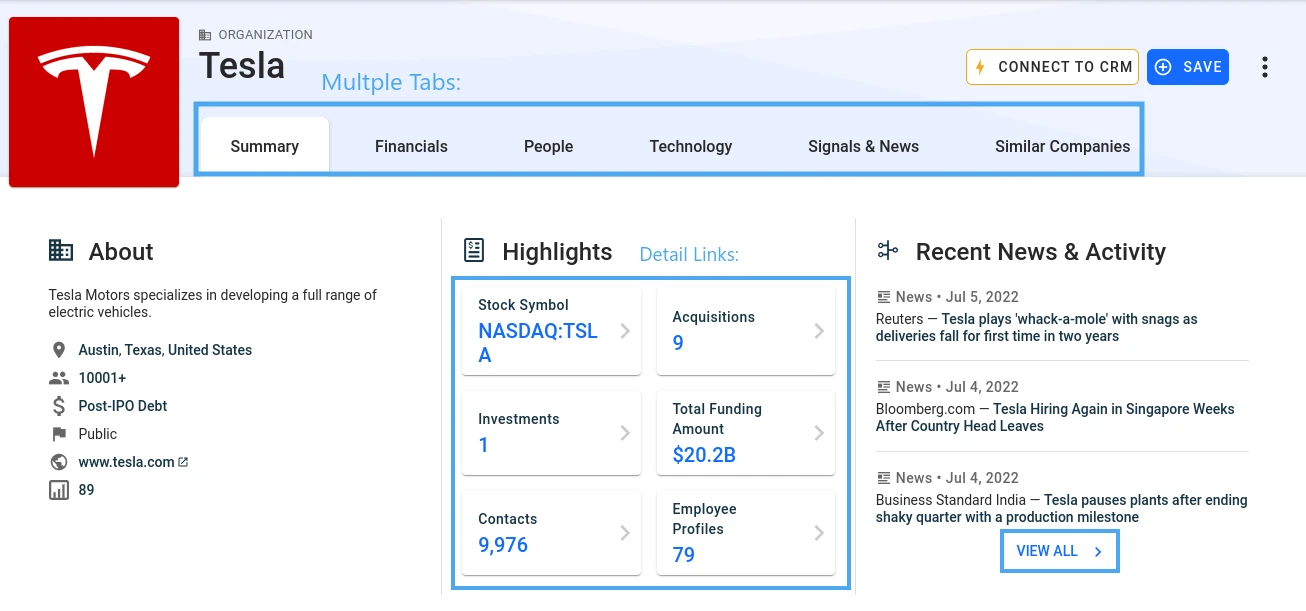Select the Similar Companies tab
Screen dimensions: 1306x611
[1062, 146]
